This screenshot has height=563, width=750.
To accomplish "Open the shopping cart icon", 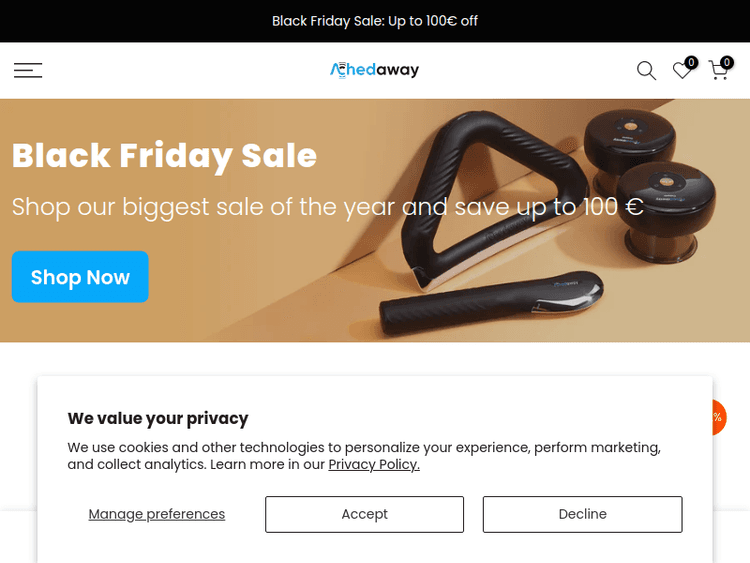I will (717, 71).
